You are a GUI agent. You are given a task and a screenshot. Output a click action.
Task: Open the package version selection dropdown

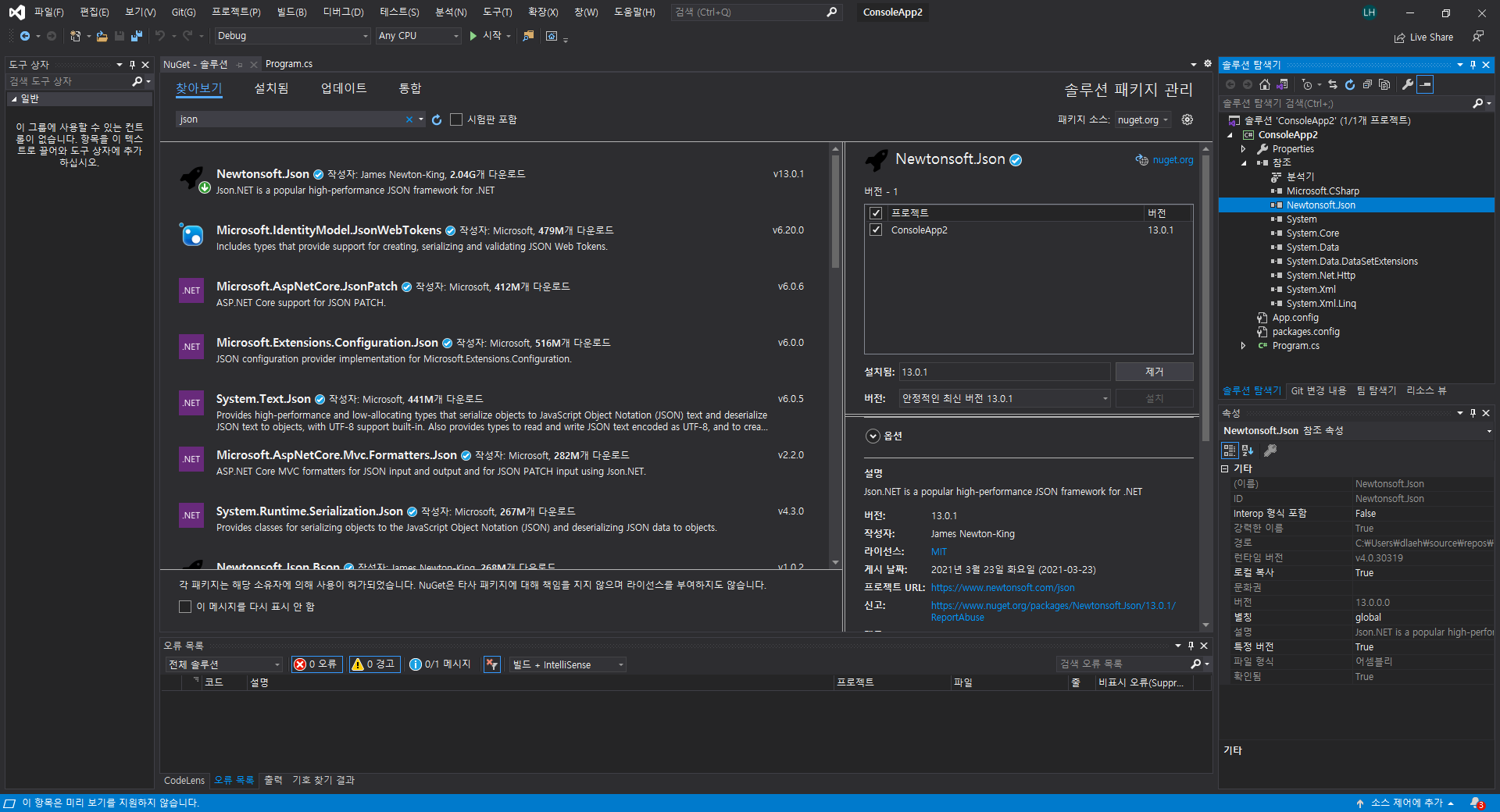[x=1005, y=398]
